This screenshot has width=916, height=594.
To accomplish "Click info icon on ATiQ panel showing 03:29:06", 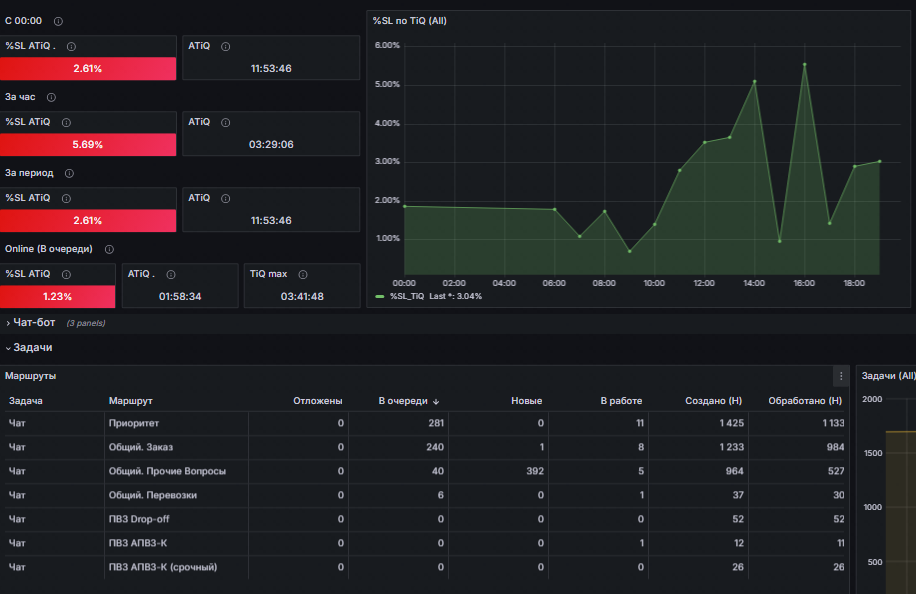I will 226,122.
